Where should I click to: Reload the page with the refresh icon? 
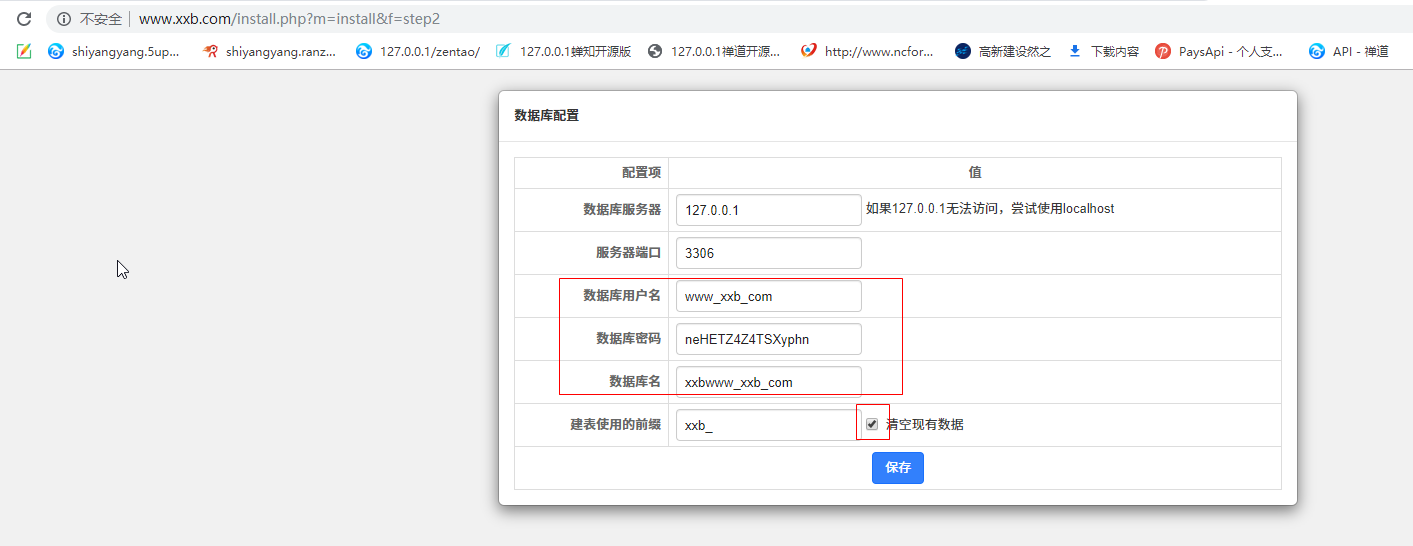[24, 19]
